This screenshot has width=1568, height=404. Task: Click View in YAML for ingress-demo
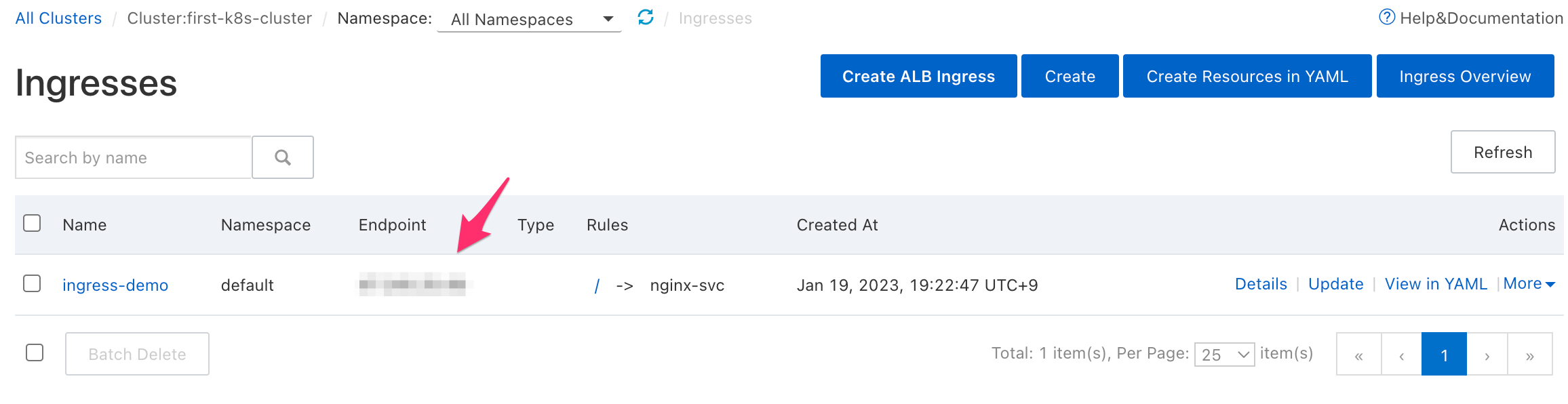click(1436, 284)
